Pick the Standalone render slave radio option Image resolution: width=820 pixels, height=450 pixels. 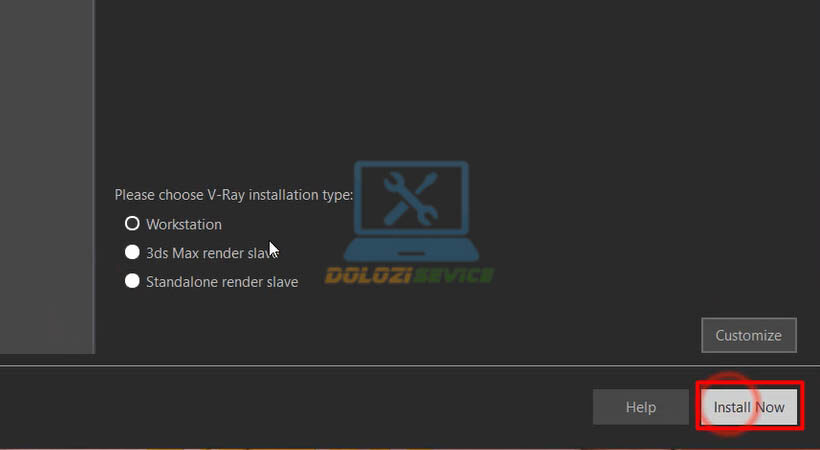[132, 281]
